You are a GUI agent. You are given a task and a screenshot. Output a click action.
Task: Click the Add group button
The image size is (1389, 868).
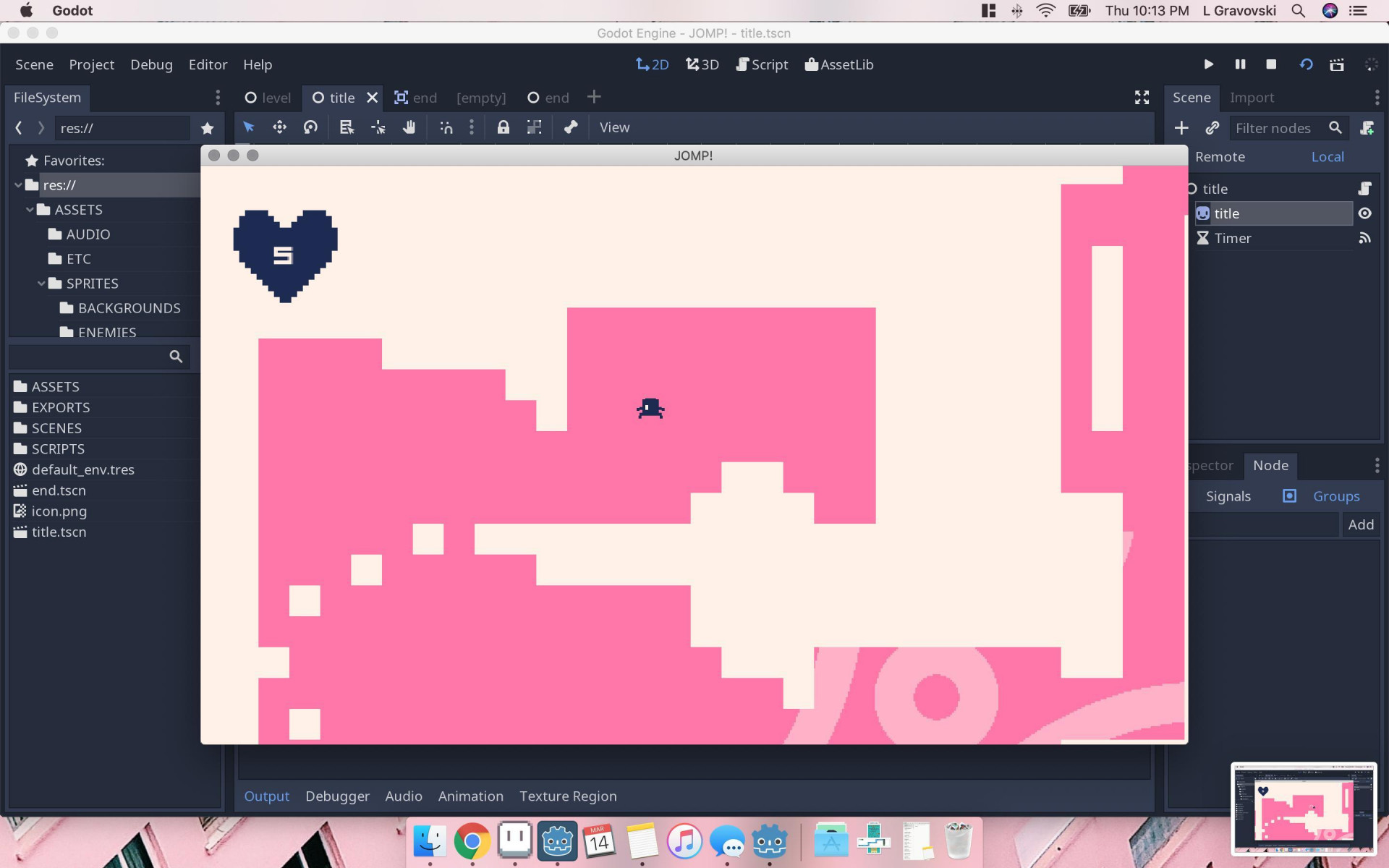coord(1361,524)
